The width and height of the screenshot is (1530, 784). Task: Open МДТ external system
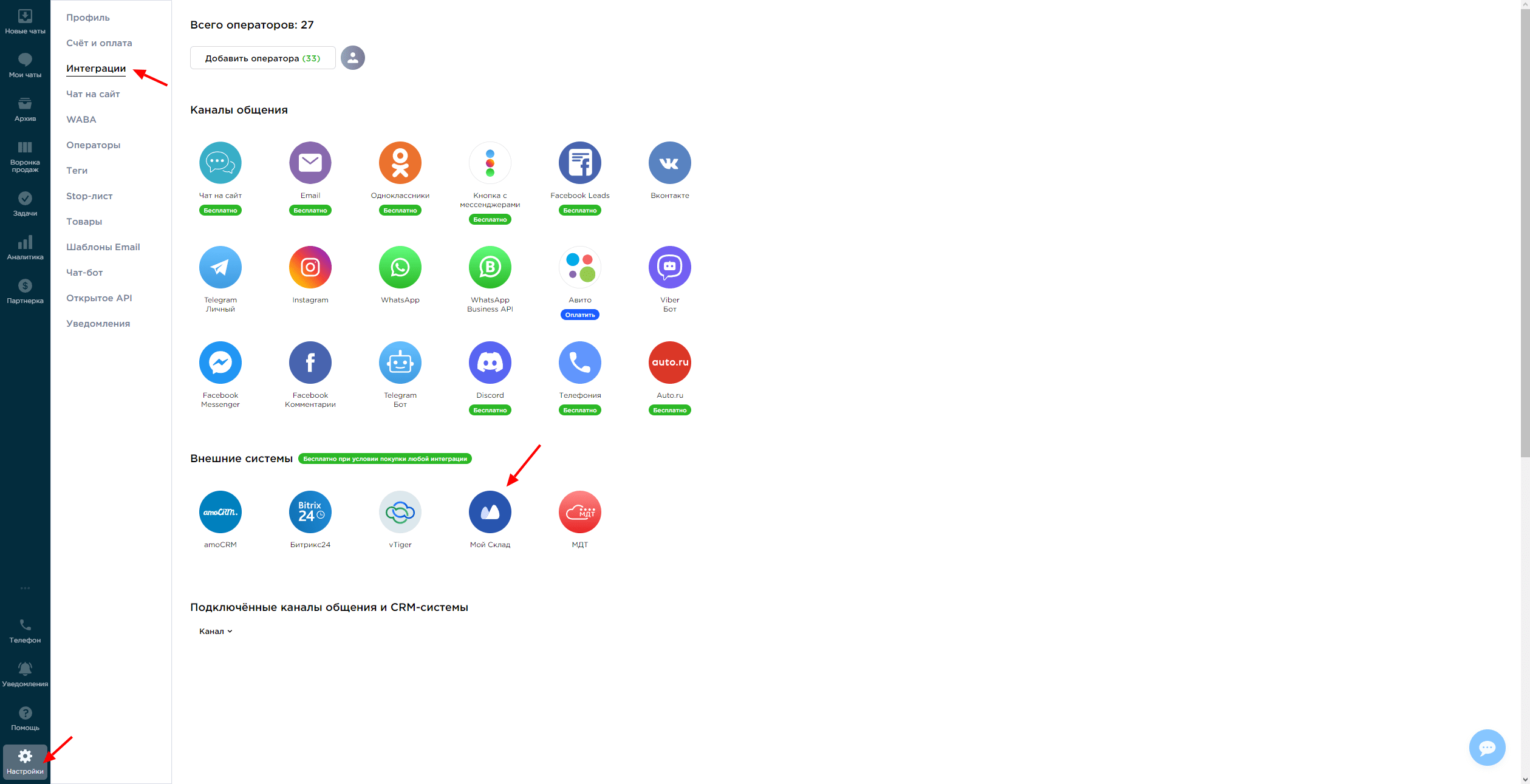point(579,512)
